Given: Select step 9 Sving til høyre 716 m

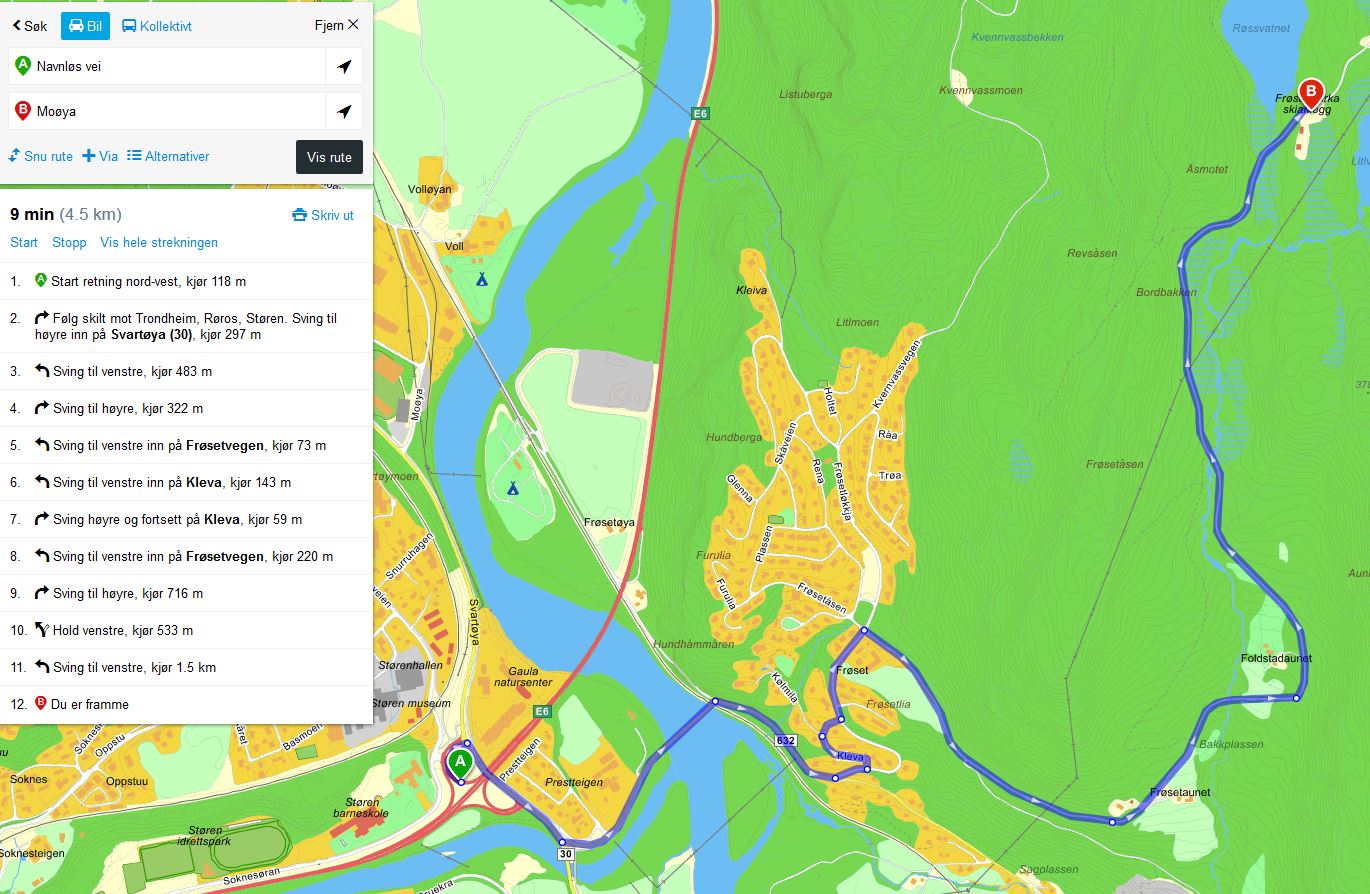Looking at the screenshot, I should [186, 593].
